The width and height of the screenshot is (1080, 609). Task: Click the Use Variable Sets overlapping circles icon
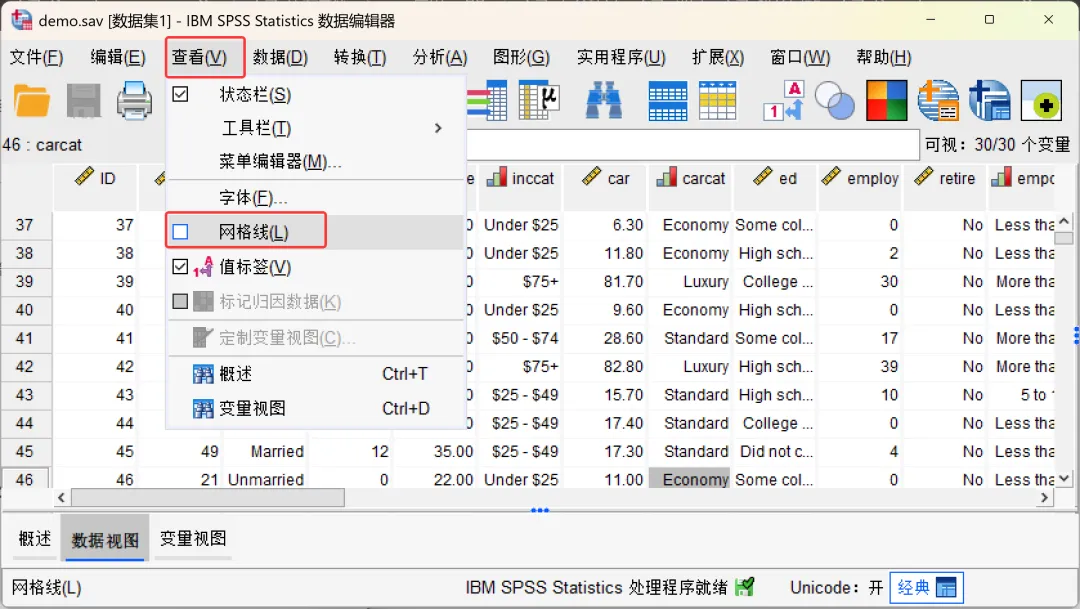834,101
